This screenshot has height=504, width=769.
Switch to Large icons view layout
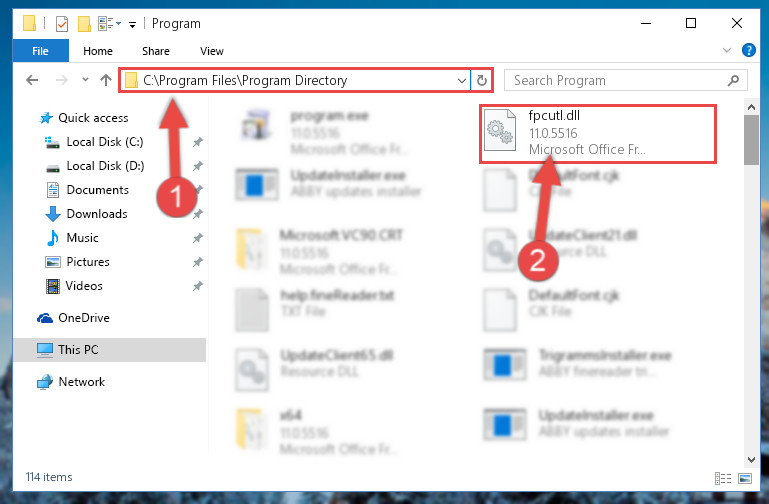coord(744,478)
